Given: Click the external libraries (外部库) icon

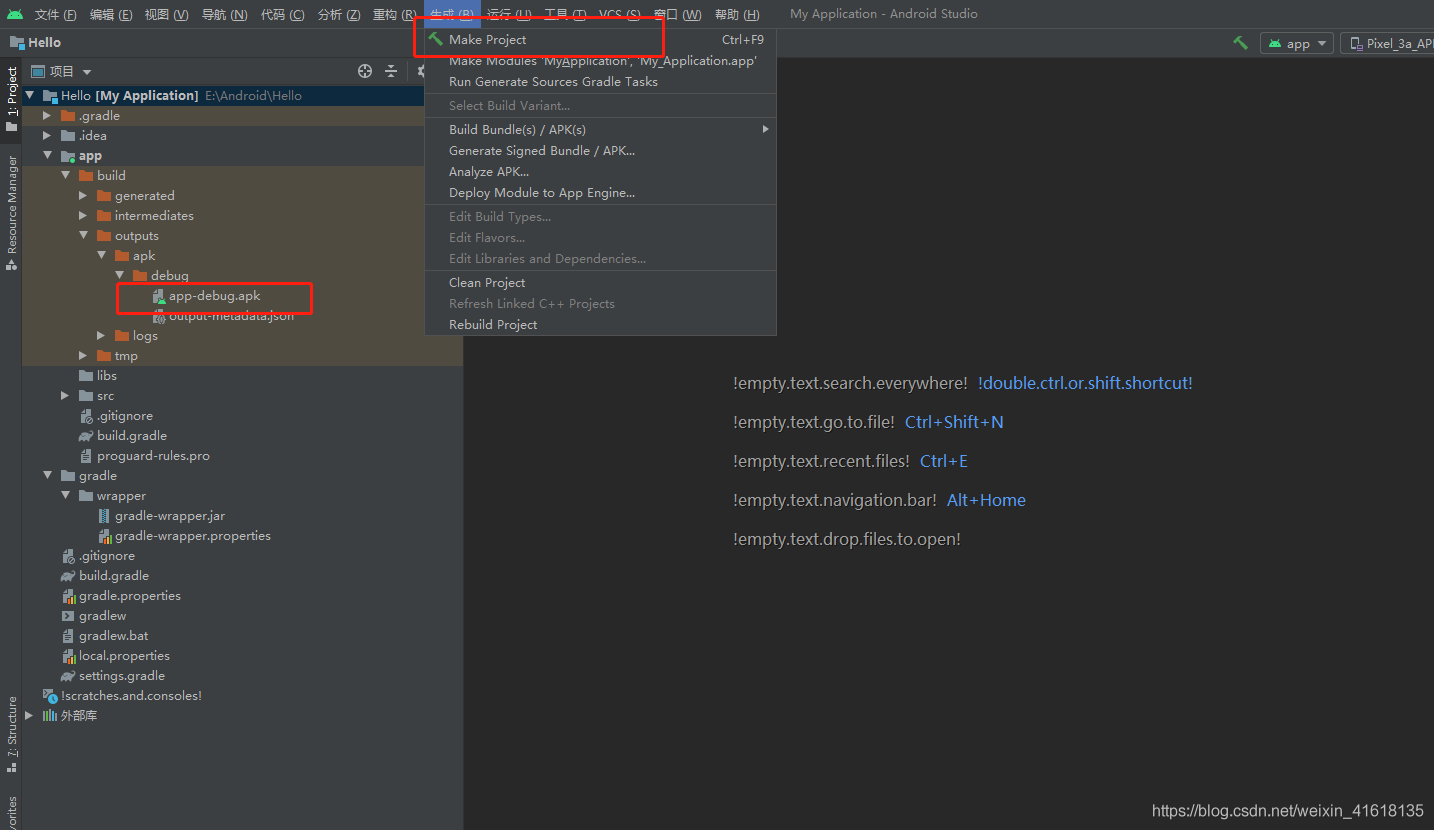Looking at the screenshot, I should coord(49,716).
